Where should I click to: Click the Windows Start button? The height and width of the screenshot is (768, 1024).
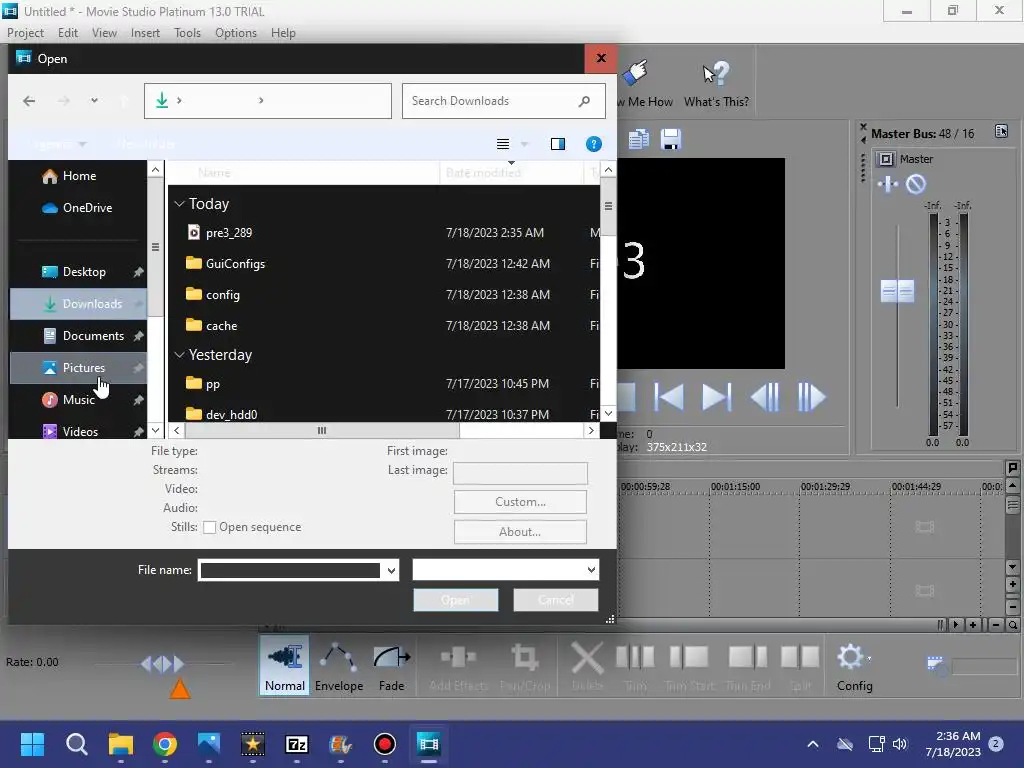pyautogui.click(x=32, y=744)
